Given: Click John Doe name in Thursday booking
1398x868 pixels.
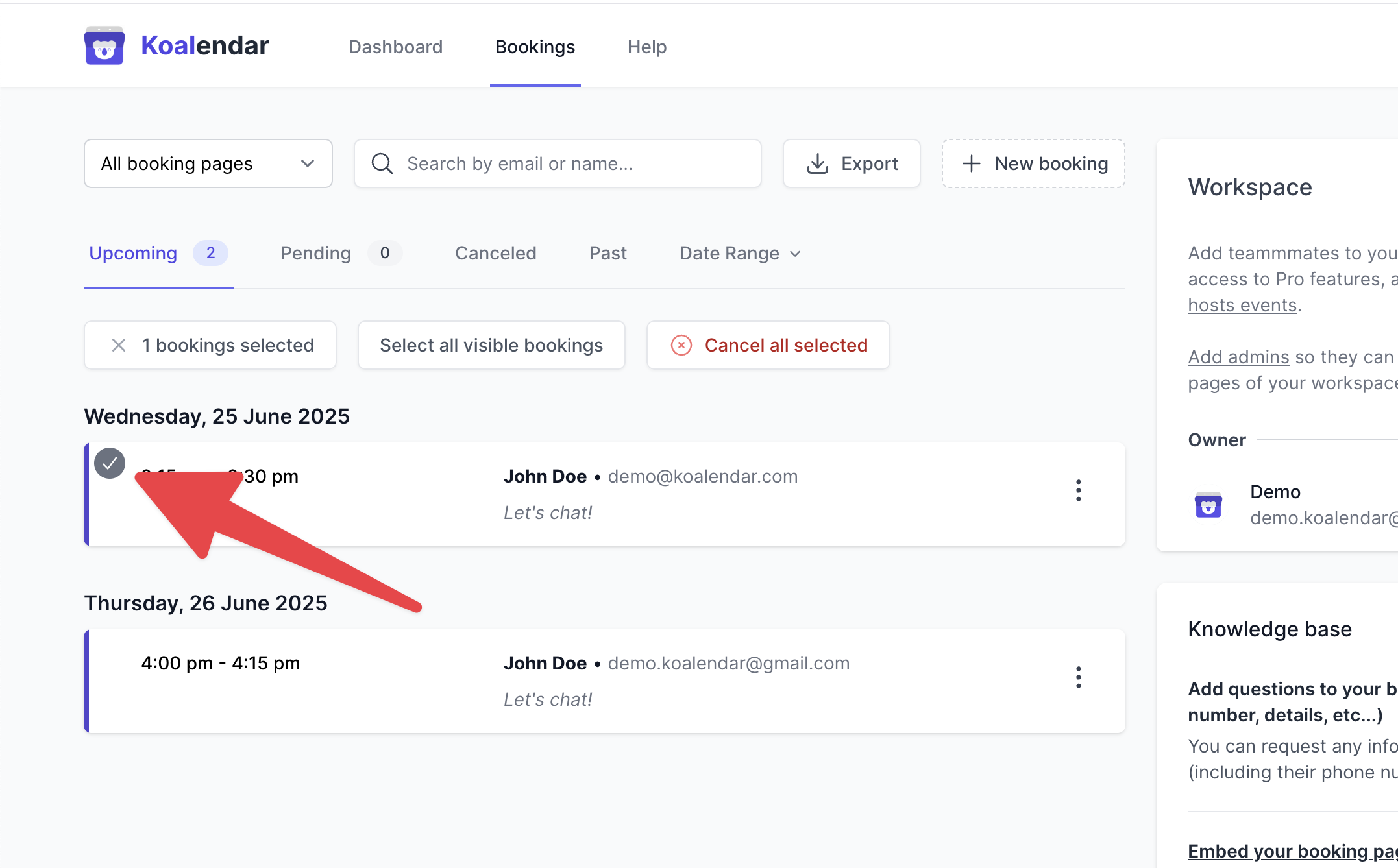Looking at the screenshot, I should [545, 663].
